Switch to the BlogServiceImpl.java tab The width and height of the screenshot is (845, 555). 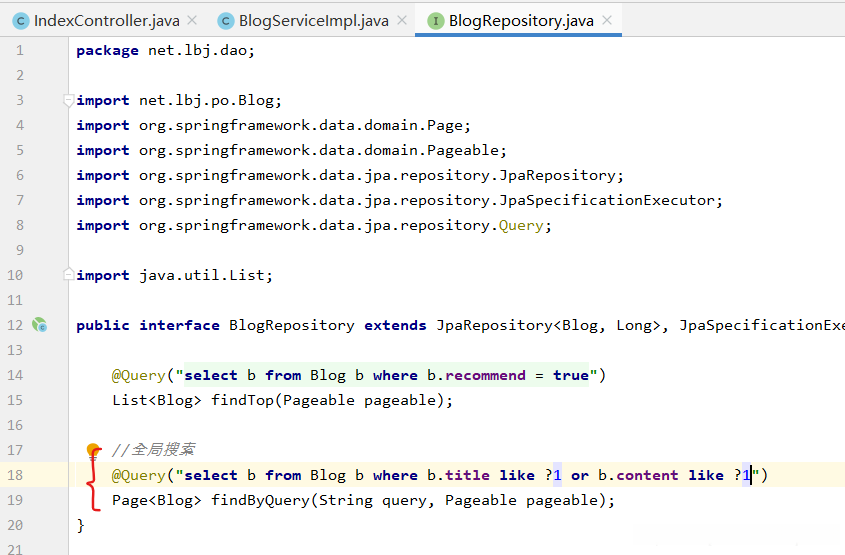click(x=313, y=20)
